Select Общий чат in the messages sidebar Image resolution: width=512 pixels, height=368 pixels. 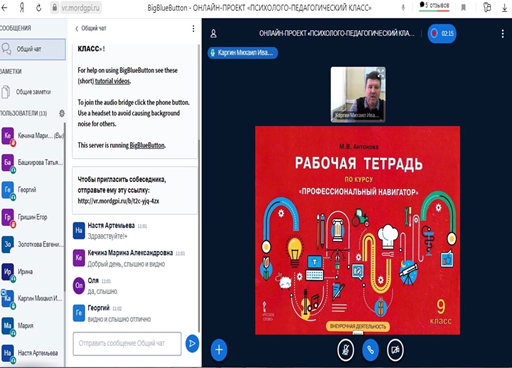pyautogui.click(x=33, y=49)
